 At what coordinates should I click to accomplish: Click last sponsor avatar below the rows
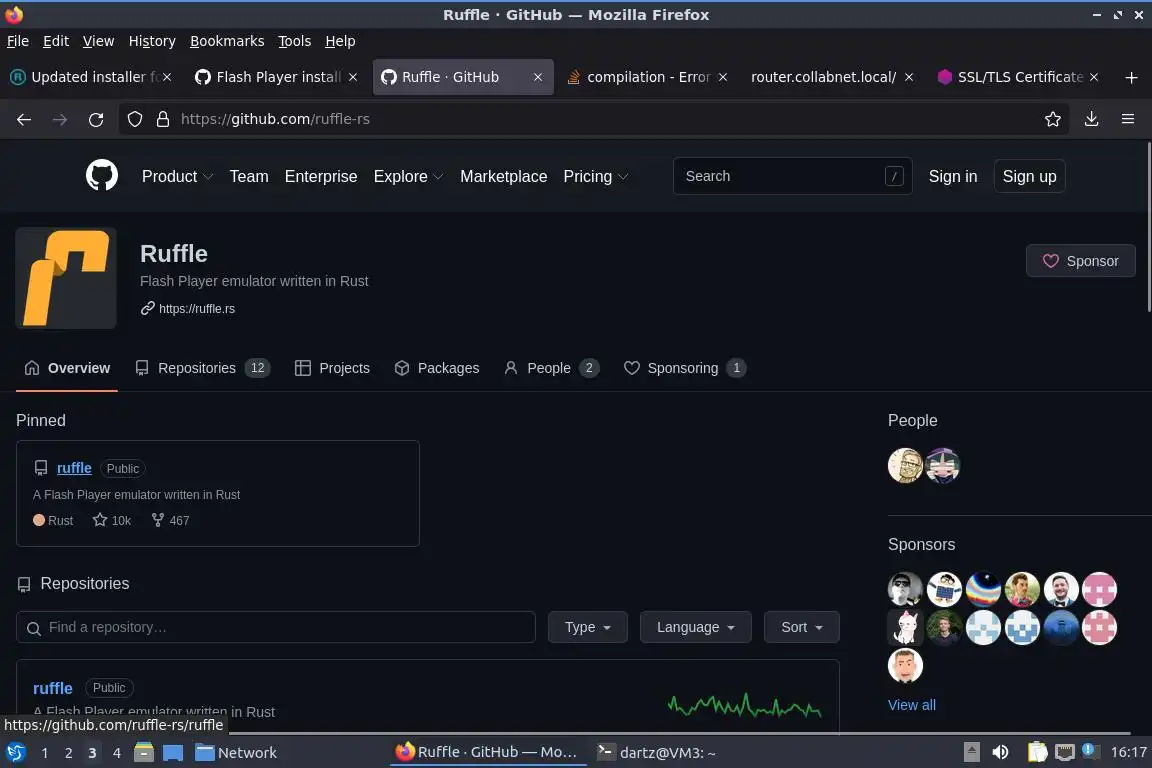[905, 666]
